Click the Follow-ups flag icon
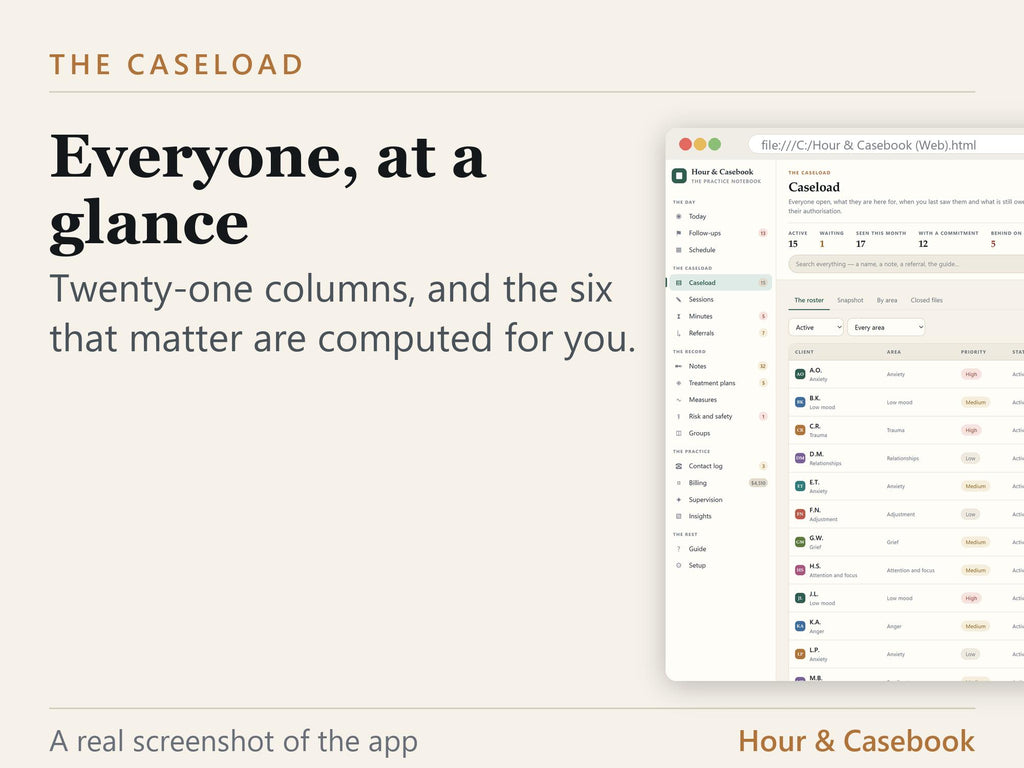The width and height of the screenshot is (1024, 768). click(679, 233)
